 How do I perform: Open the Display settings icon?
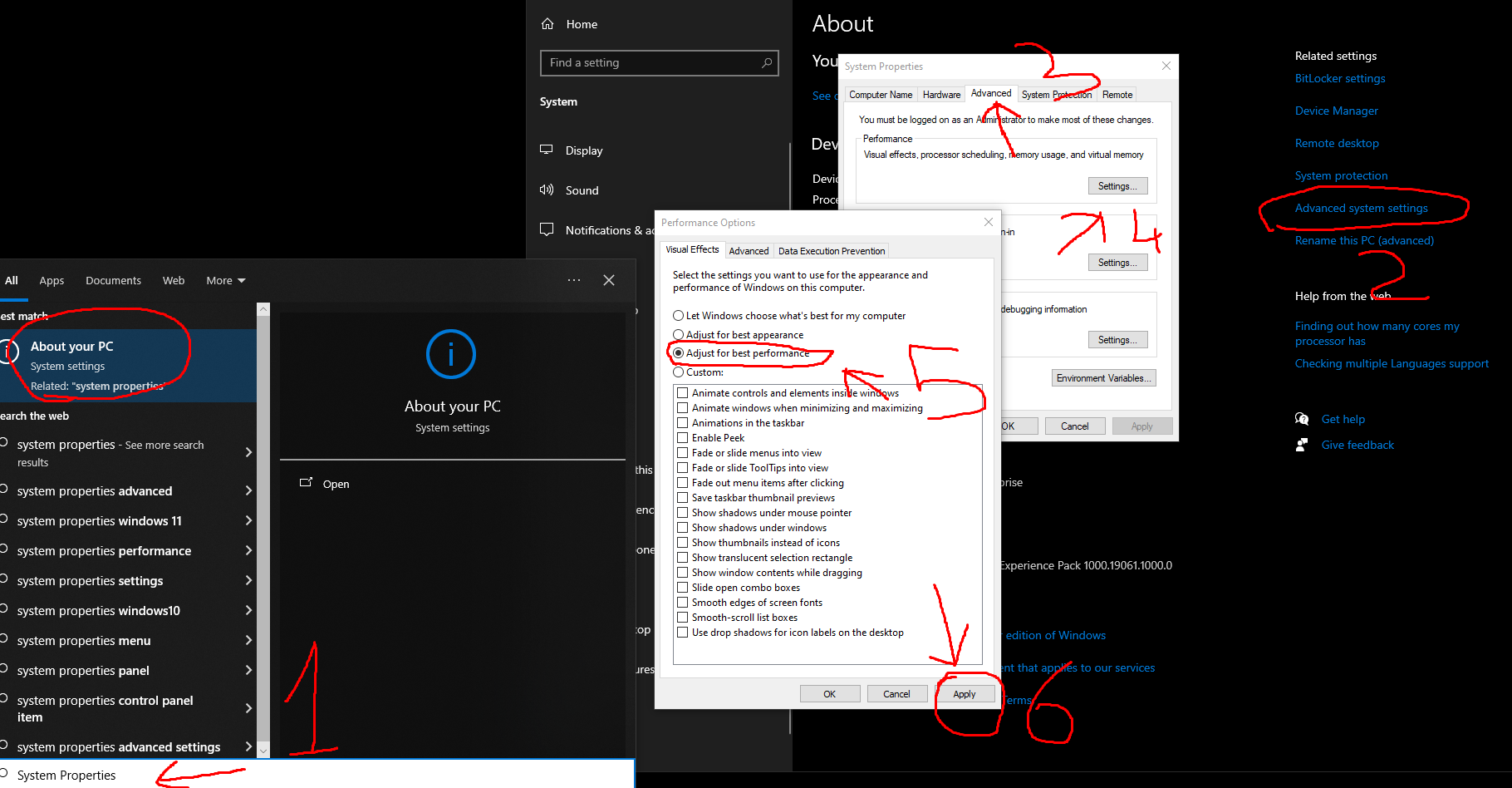point(547,150)
